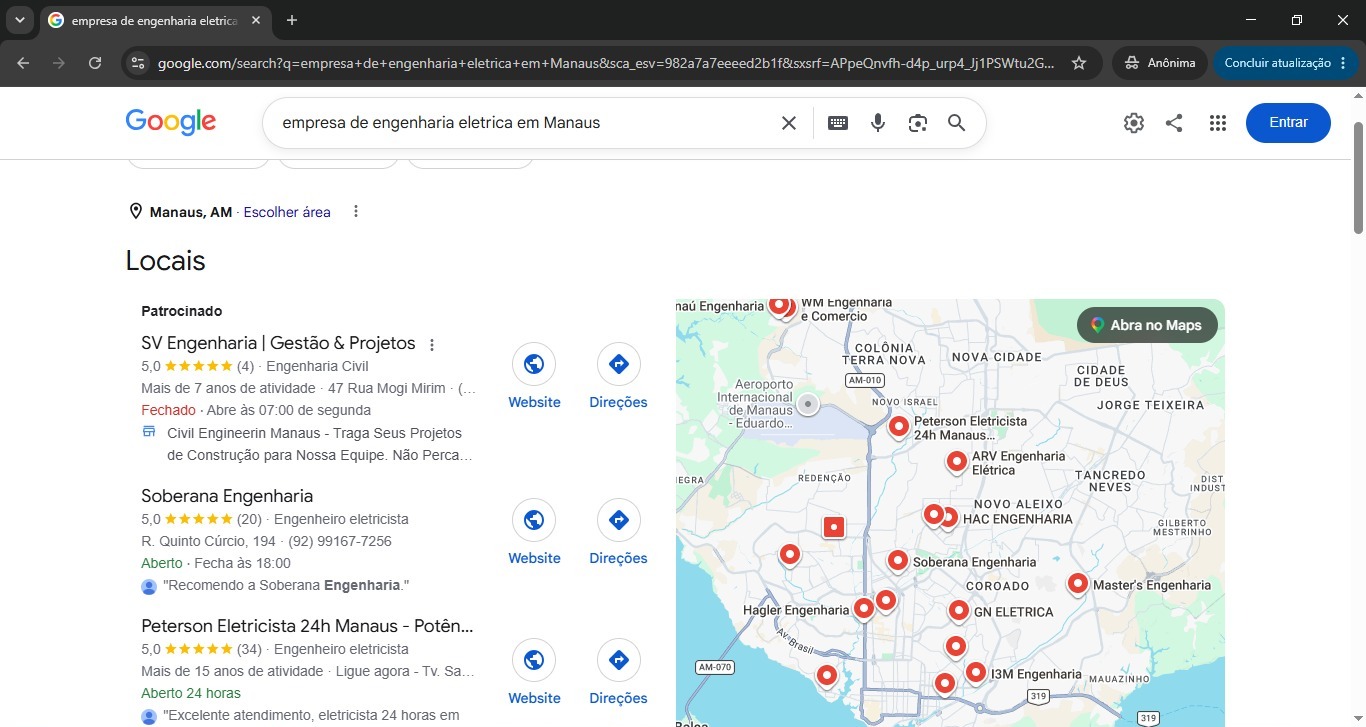Open new tab with plus button
This screenshot has height=727, width=1366.
[292, 20]
